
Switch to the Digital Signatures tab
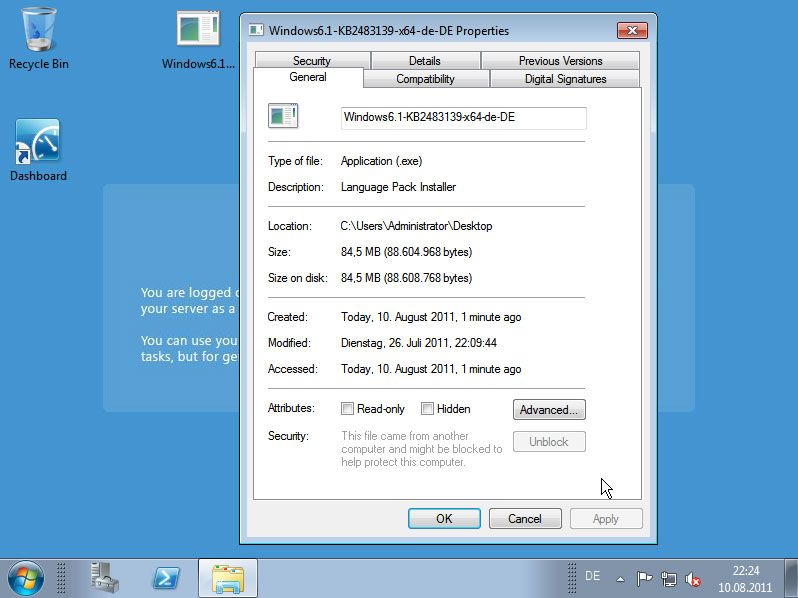tap(565, 79)
